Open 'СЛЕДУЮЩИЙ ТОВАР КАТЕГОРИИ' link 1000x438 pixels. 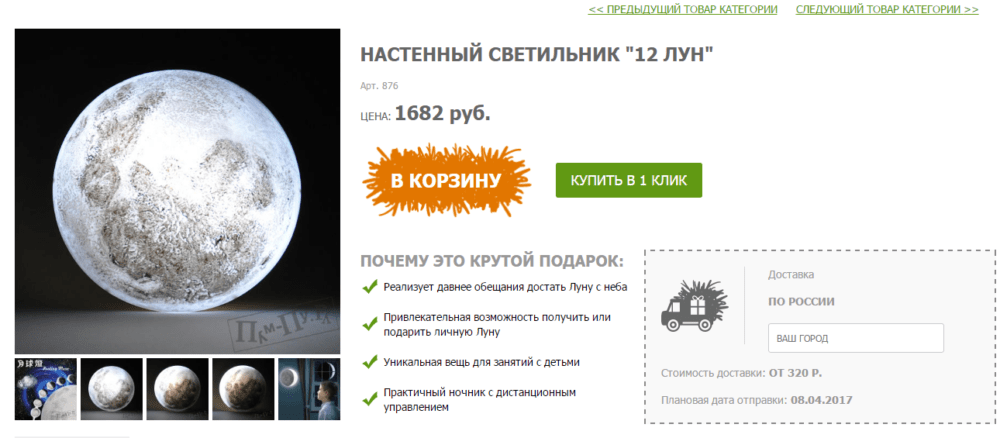tap(887, 10)
